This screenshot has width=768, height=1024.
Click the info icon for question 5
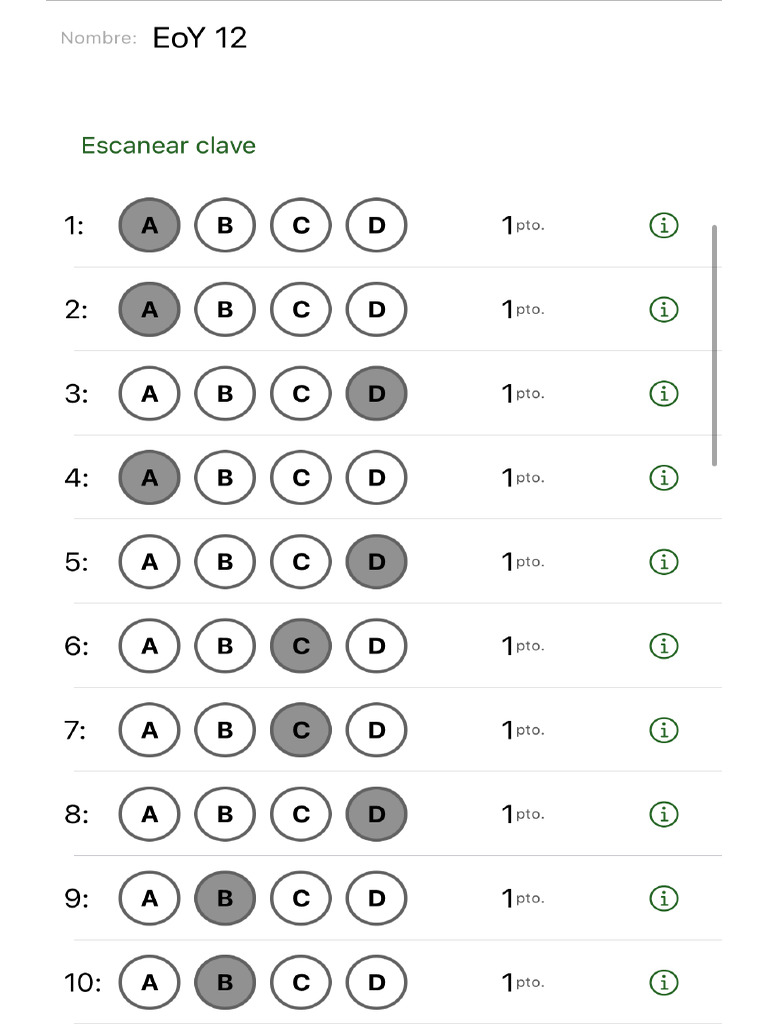point(663,562)
